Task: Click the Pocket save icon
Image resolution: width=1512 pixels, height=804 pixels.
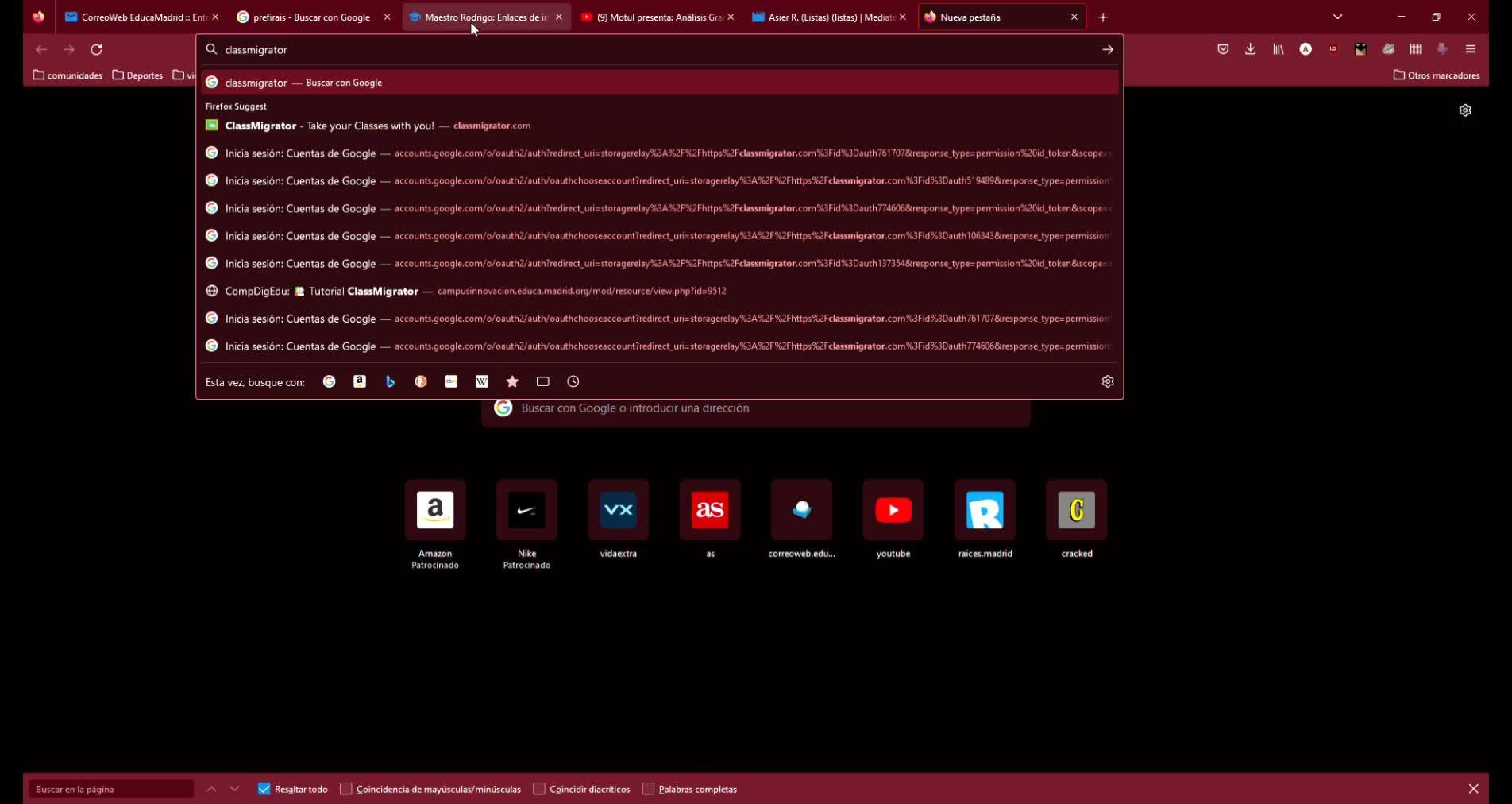Action: point(1223,49)
